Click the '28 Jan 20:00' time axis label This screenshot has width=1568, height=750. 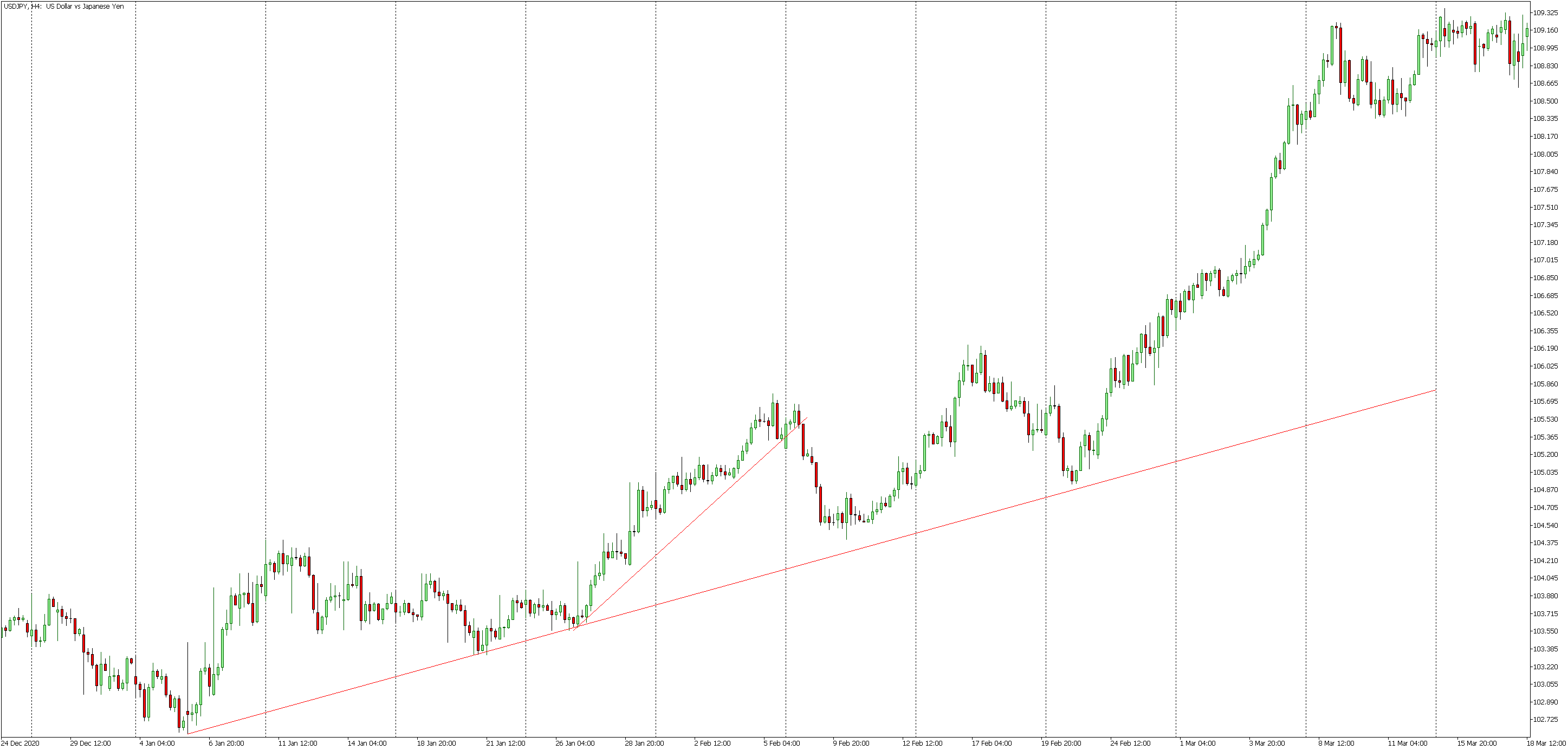tap(645, 743)
